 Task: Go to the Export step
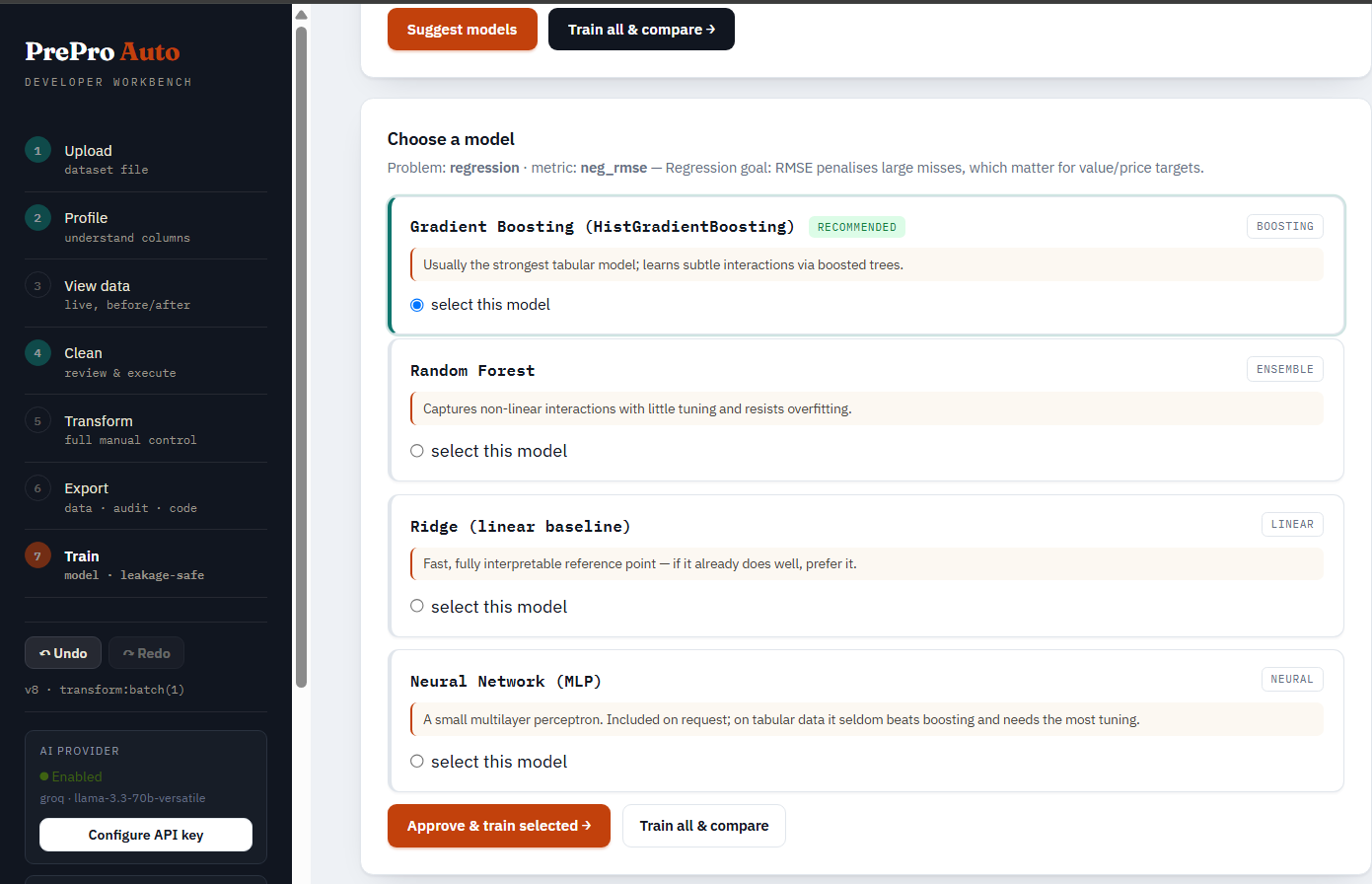[x=146, y=497]
